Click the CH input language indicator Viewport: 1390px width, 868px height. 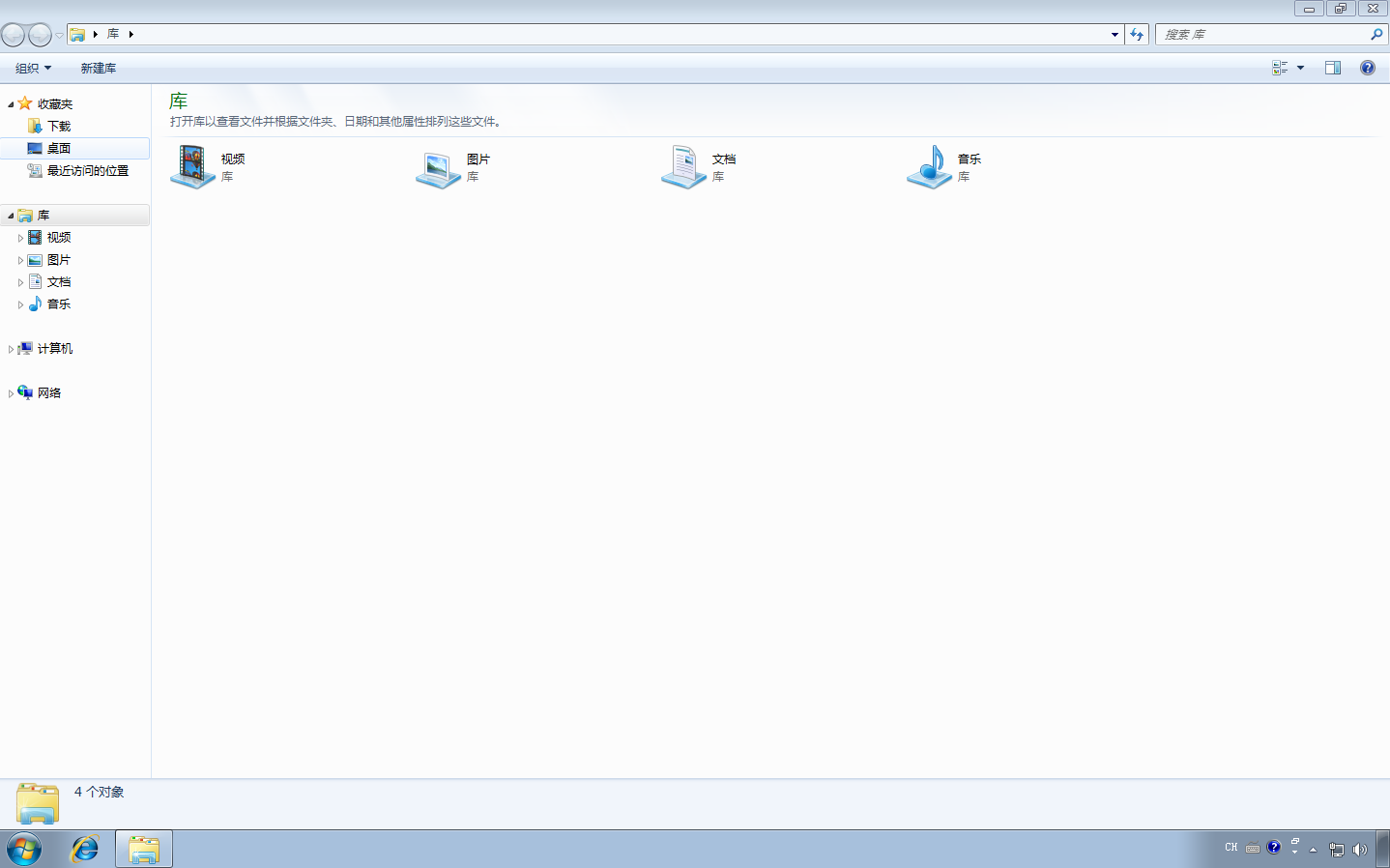click(1231, 848)
